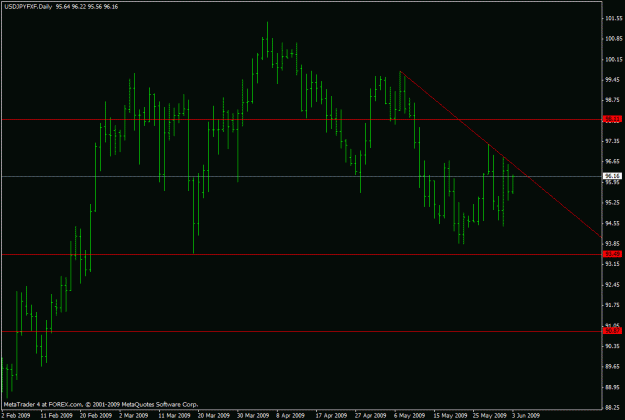The image size is (625, 420).
Task: Click the 100.15 price axis label
Action: tap(614, 59)
